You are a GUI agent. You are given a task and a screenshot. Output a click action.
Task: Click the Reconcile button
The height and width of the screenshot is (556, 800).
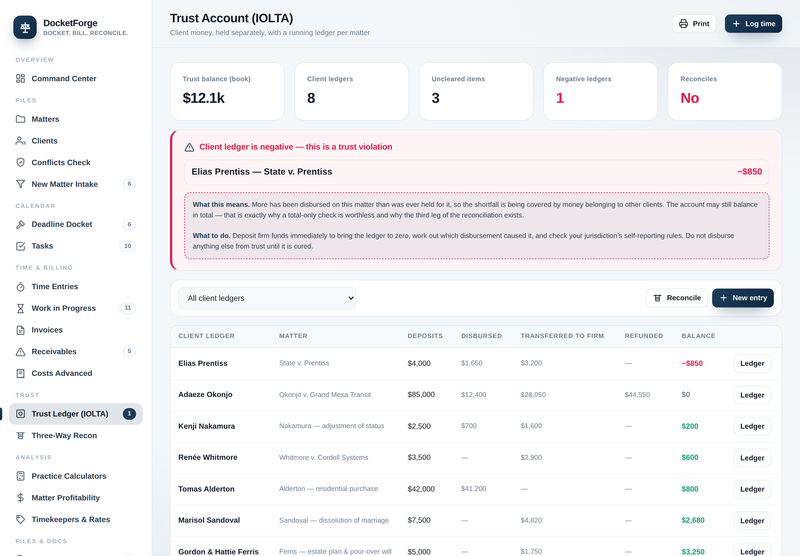[x=678, y=298]
